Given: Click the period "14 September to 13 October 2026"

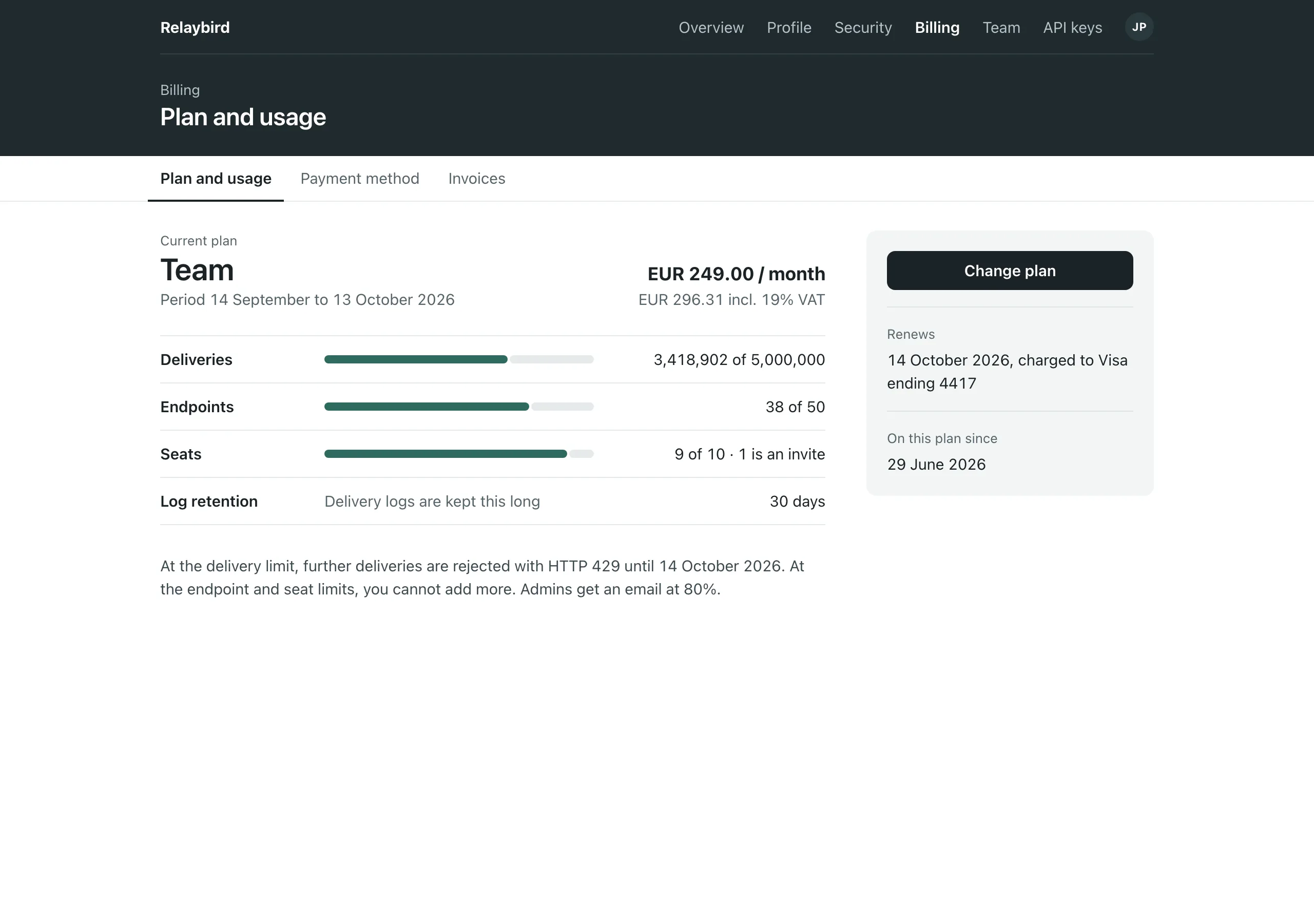Looking at the screenshot, I should click(332, 300).
